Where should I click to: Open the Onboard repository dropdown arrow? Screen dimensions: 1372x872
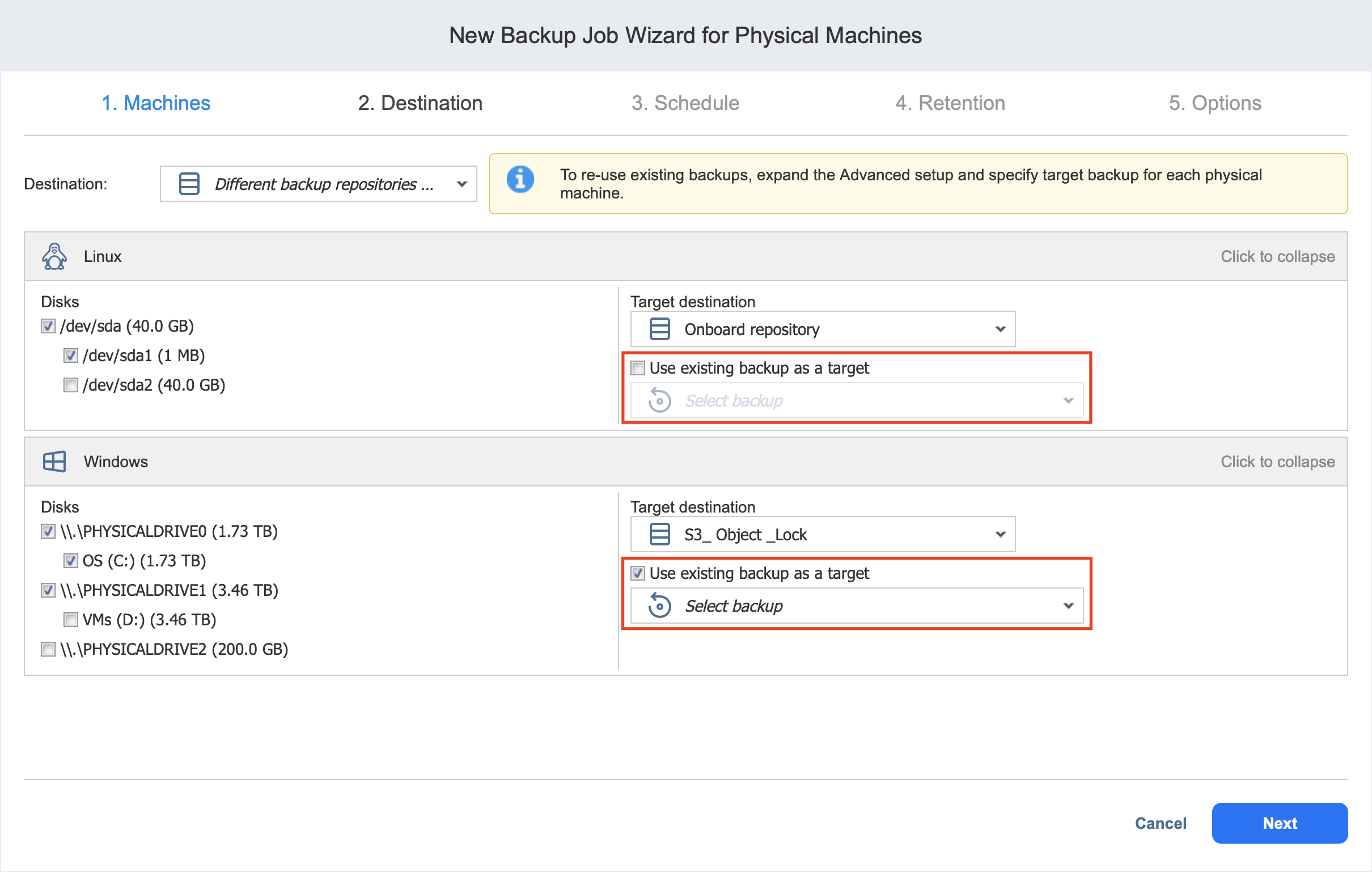pyautogui.click(x=1000, y=329)
